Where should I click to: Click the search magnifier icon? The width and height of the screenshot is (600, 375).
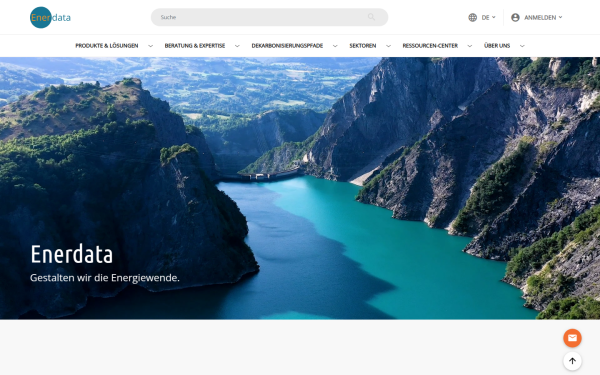tap(371, 17)
